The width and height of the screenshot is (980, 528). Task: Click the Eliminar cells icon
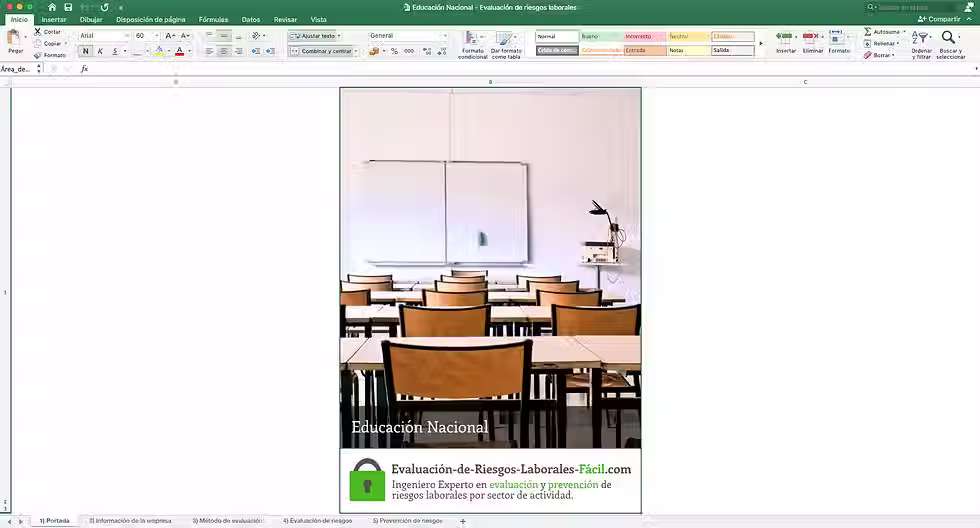811,37
